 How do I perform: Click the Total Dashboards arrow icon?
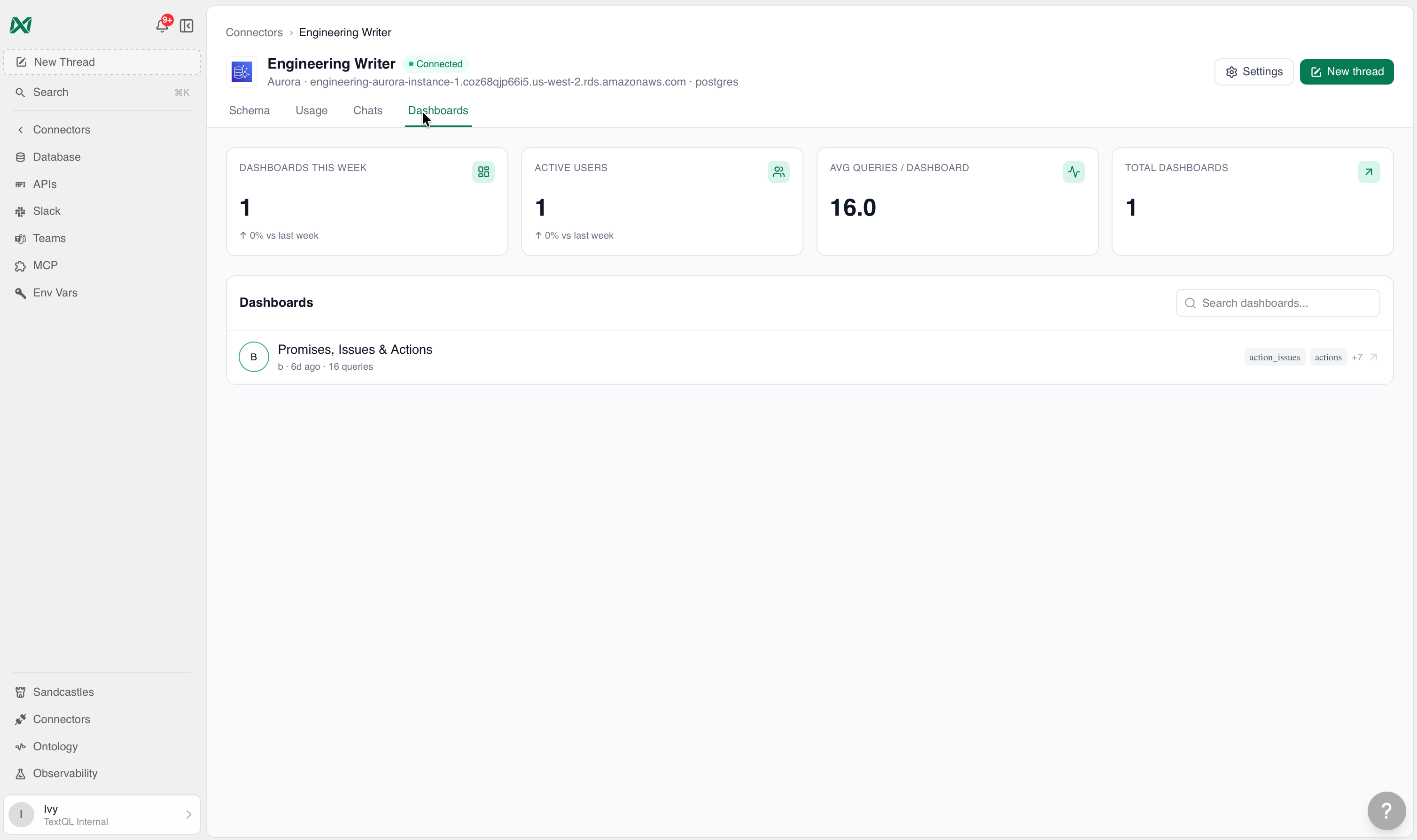point(1368,172)
